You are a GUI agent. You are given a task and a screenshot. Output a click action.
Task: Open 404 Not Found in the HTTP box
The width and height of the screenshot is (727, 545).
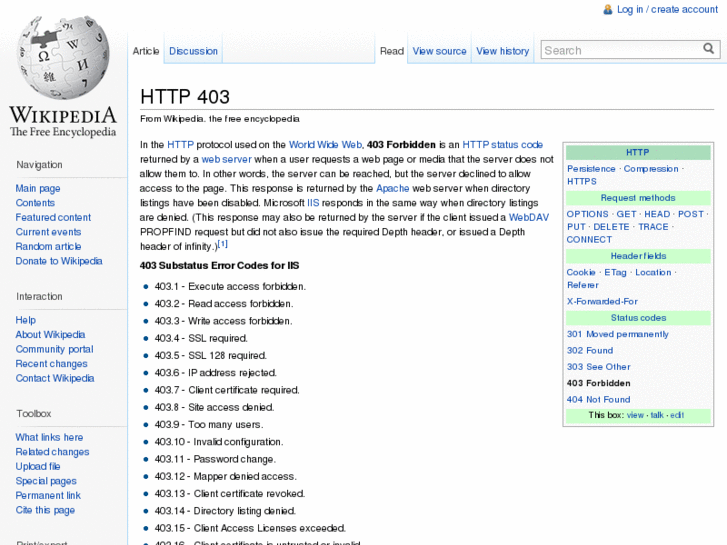point(598,399)
